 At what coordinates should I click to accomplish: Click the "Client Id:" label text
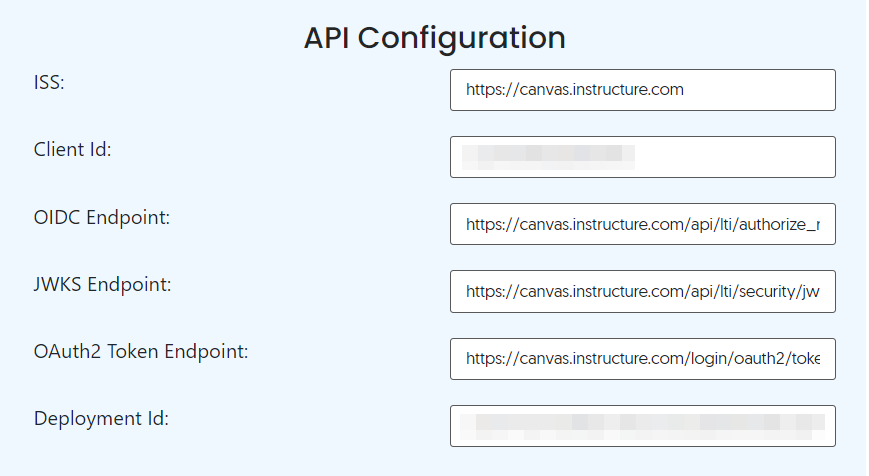pos(73,150)
